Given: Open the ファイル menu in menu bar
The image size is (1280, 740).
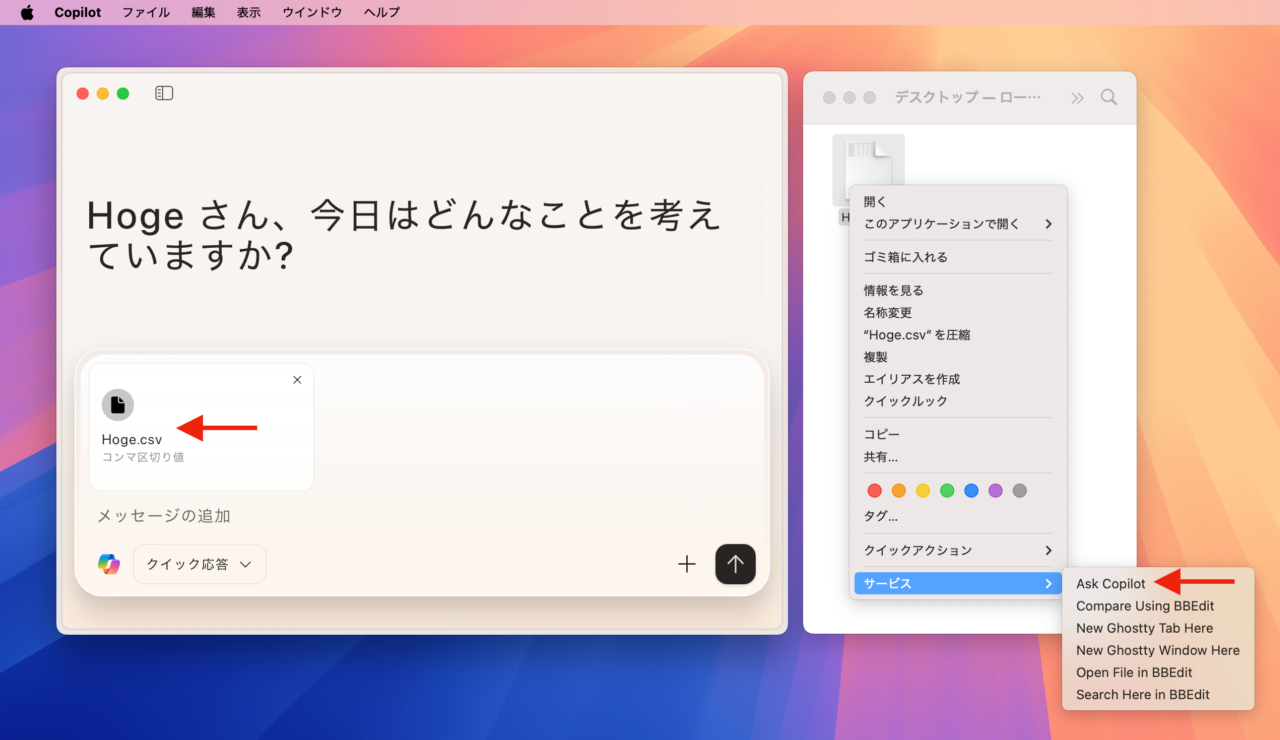Looking at the screenshot, I should [146, 12].
